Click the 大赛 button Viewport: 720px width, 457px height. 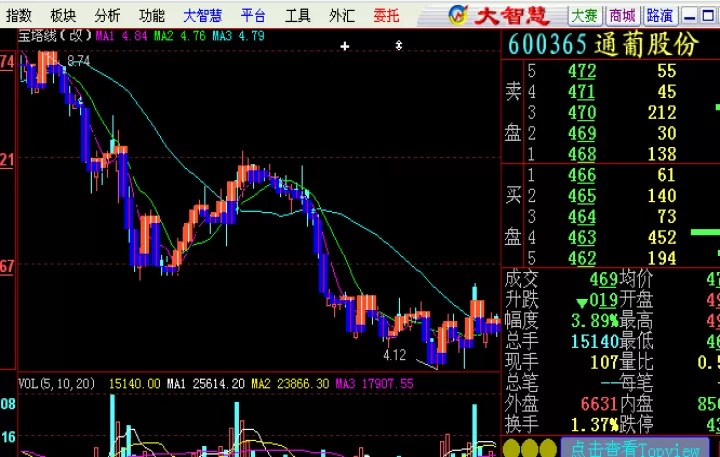click(585, 16)
